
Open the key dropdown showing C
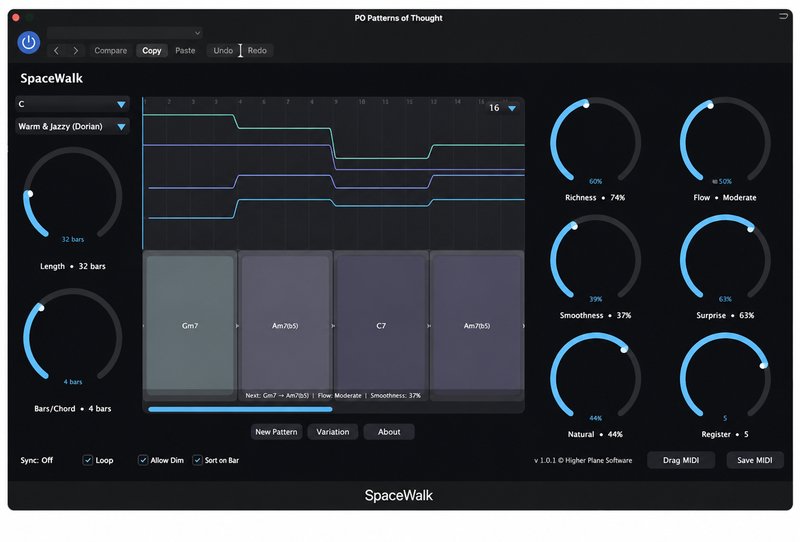pyautogui.click(x=72, y=104)
